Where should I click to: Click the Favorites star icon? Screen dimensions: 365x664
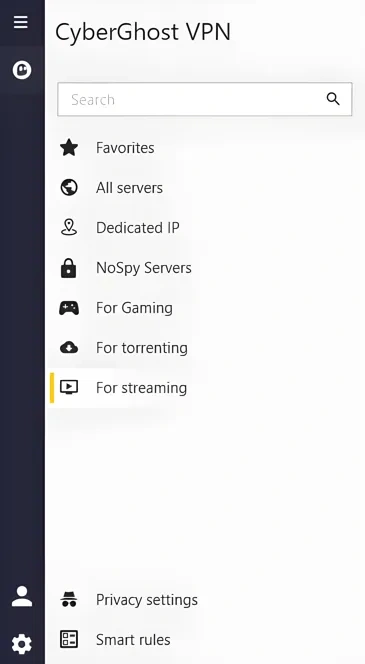coord(69,148)
